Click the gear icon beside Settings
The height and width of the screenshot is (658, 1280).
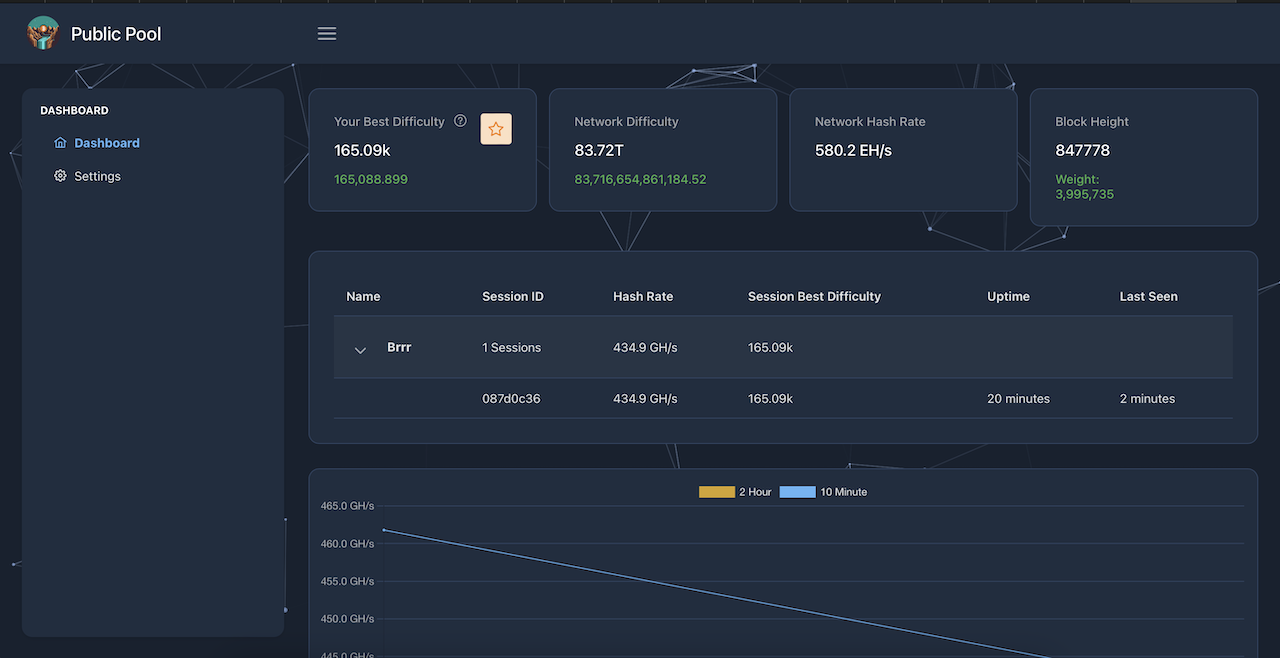(60, 176)
